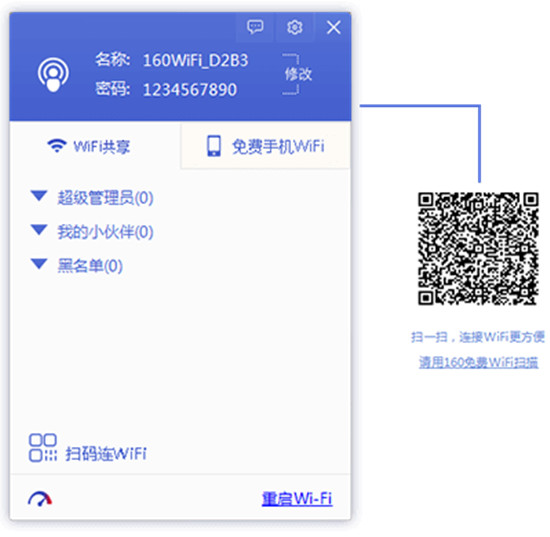Click the 重启Wi-Fi link

(x=297, y=498)
